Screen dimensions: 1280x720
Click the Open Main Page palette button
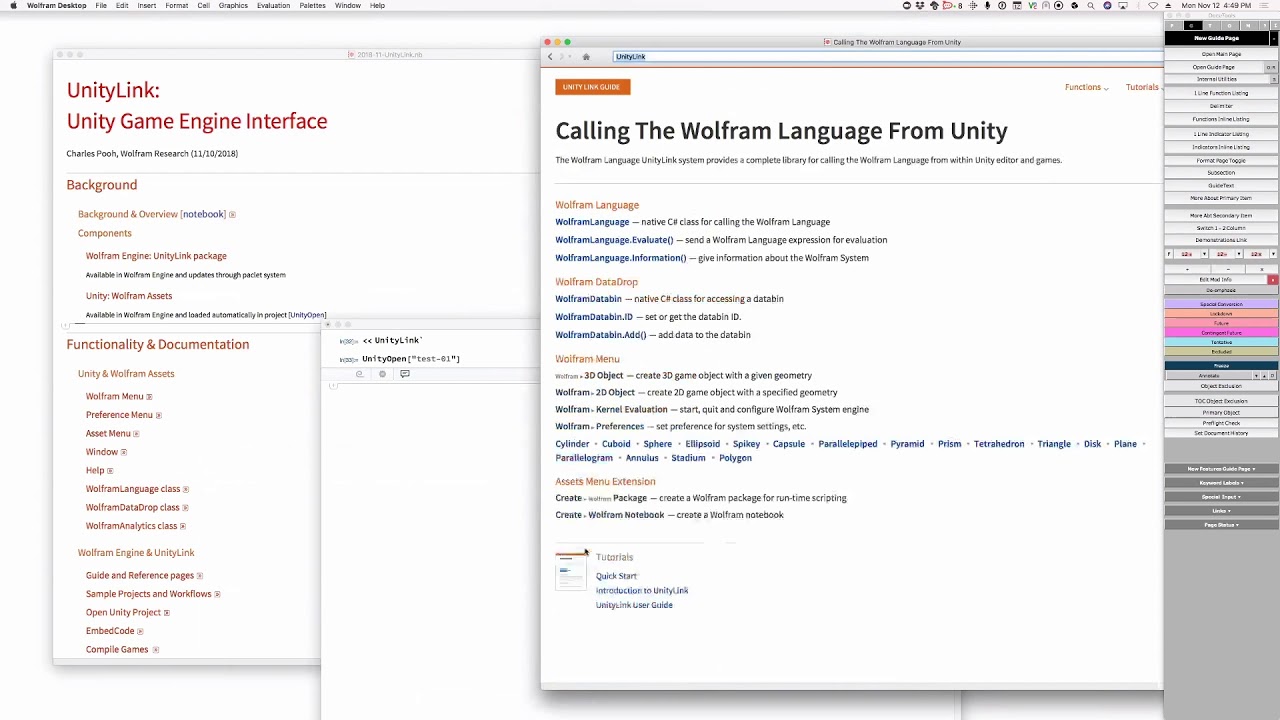pos(1221,54)
